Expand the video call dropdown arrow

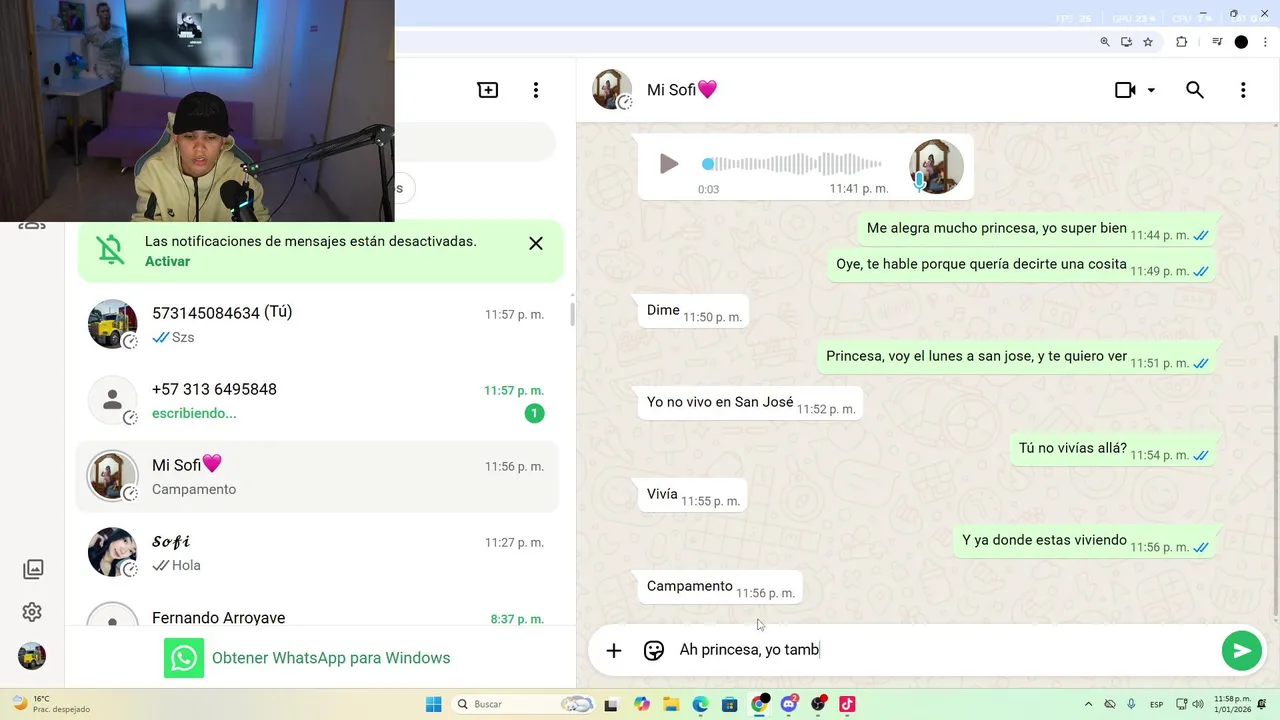[1151, 90]
